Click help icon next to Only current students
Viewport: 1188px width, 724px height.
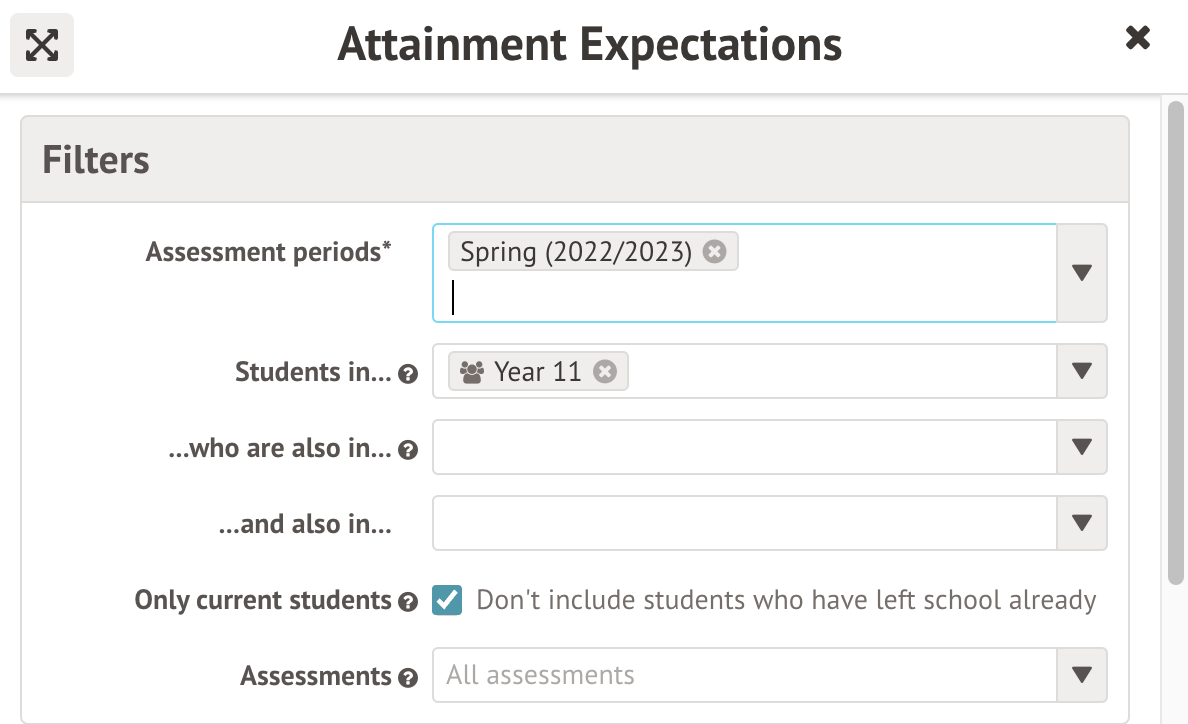point(407,603)
